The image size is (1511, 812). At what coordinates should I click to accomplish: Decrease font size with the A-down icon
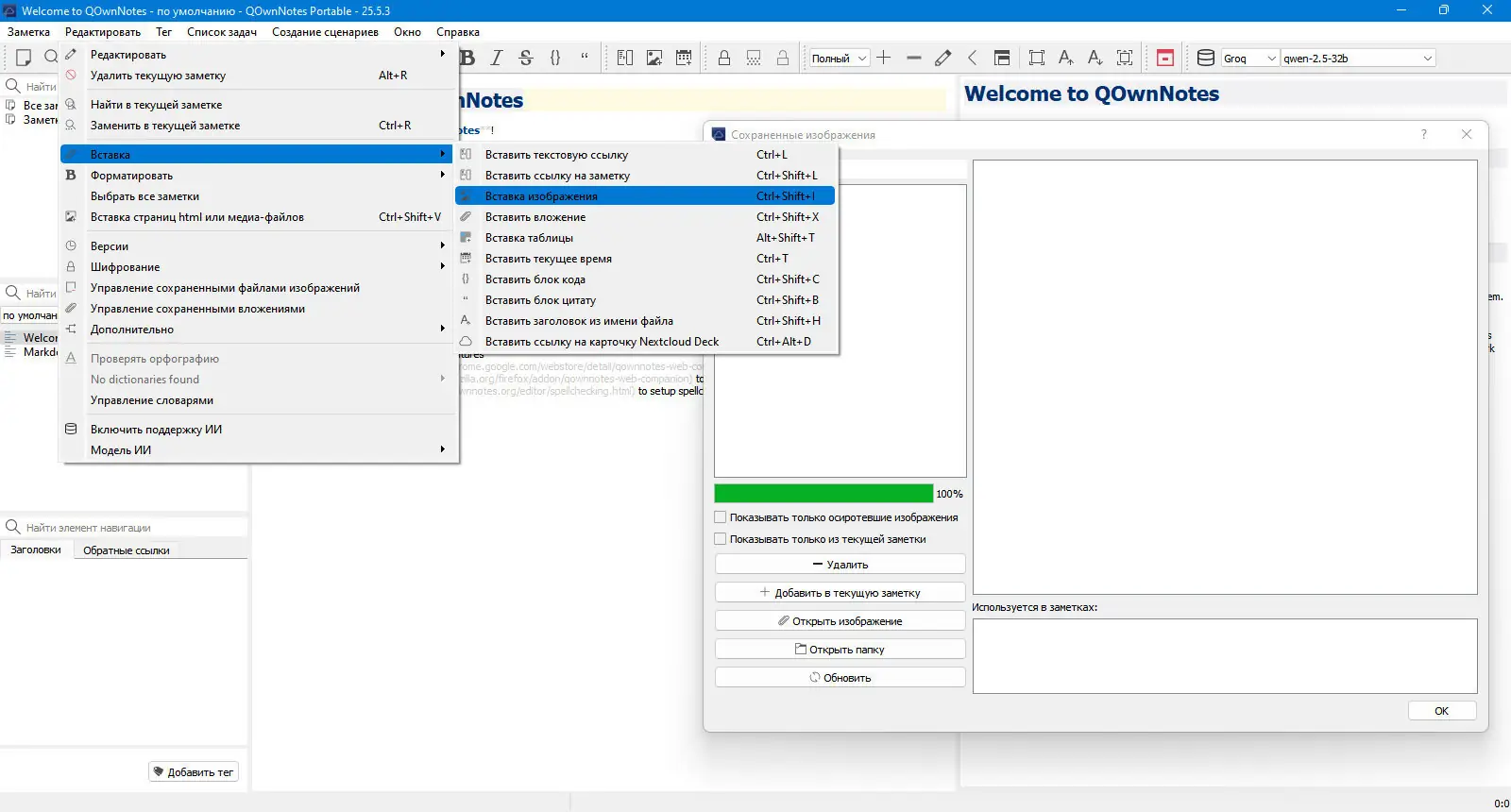(x=1095, y=58)
